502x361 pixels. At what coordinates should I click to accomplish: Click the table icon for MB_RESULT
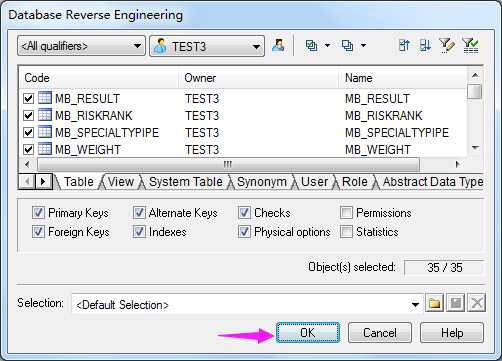point(45,98)
